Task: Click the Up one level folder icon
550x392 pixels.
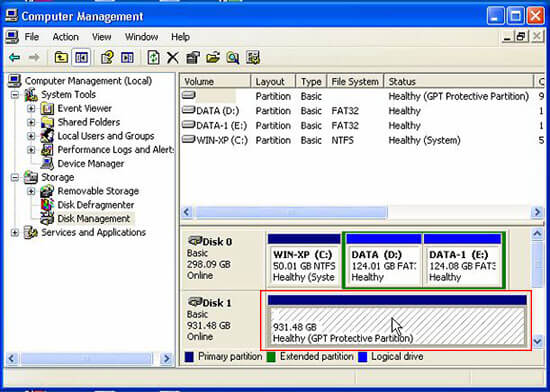Action: click(61, 58)
